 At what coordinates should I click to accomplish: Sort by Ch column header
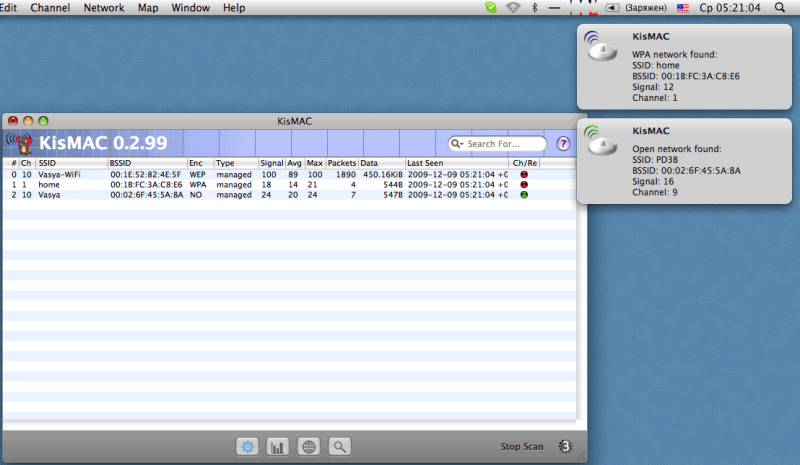[27, 163]
